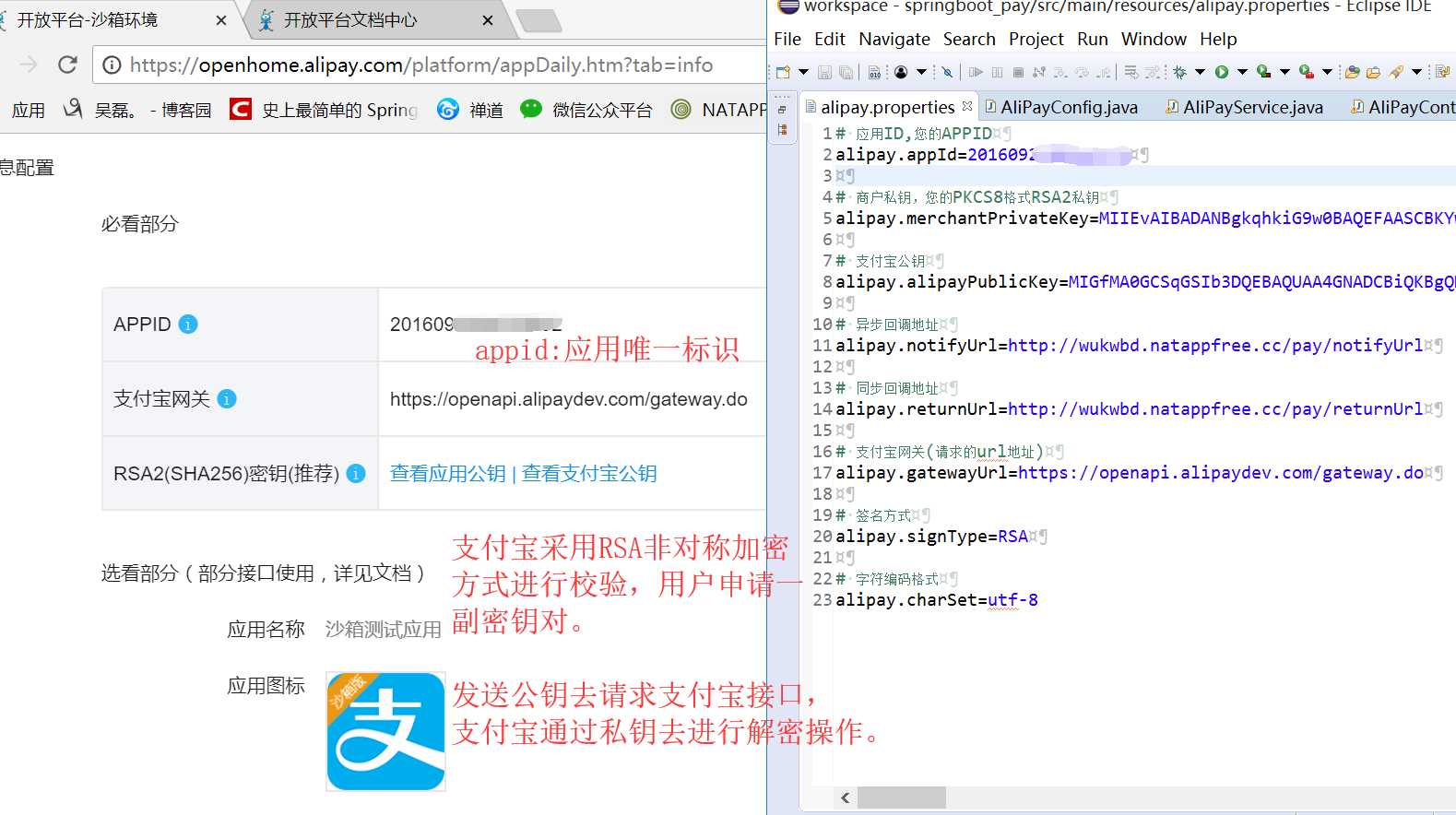Close the 开放平台-沙箱环境 browser tab

(x=221, y=20)
